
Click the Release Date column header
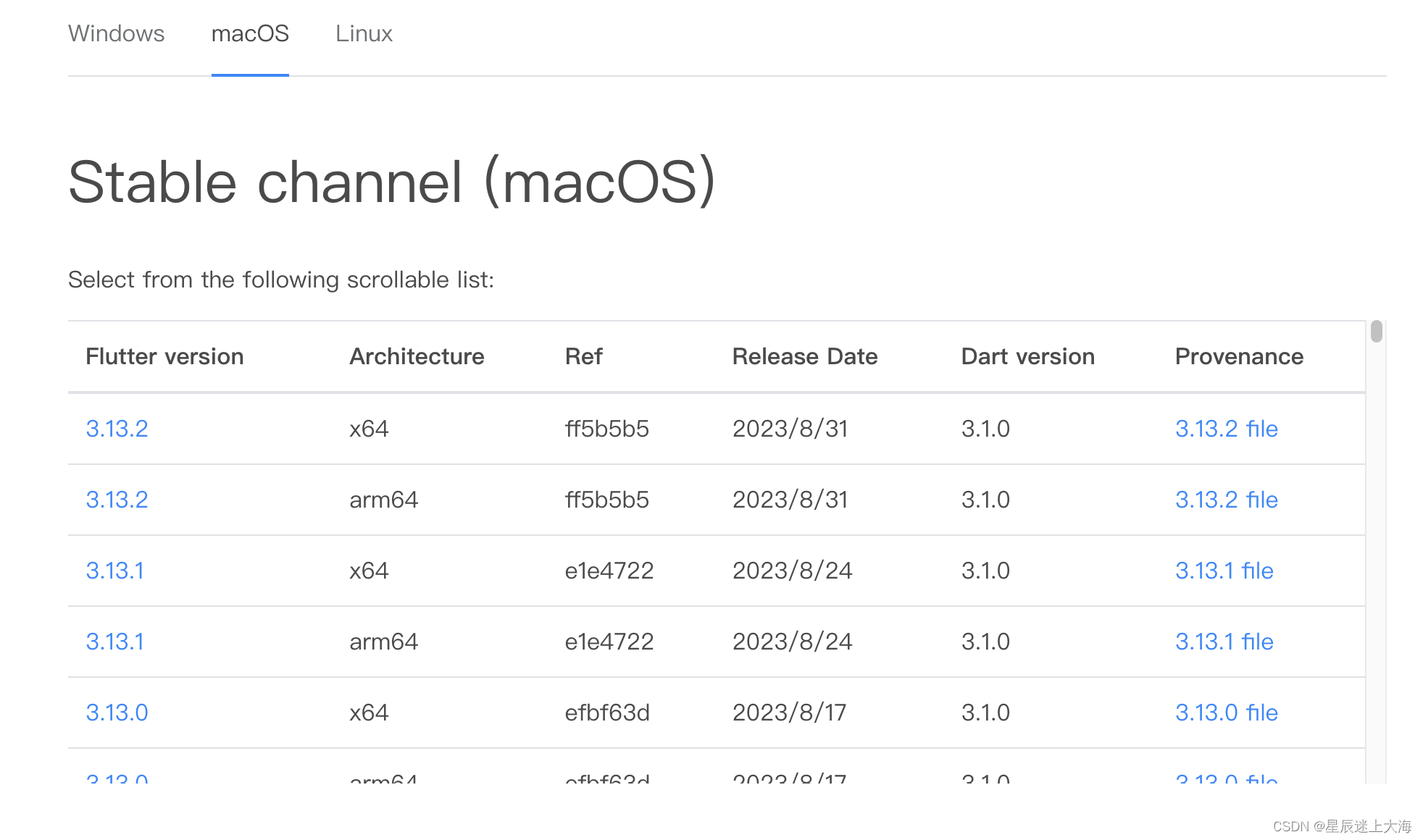point(805,356)
